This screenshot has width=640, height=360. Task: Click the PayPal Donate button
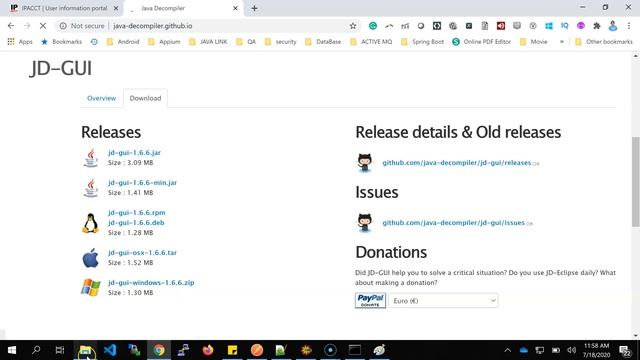(x=370, y=300)
